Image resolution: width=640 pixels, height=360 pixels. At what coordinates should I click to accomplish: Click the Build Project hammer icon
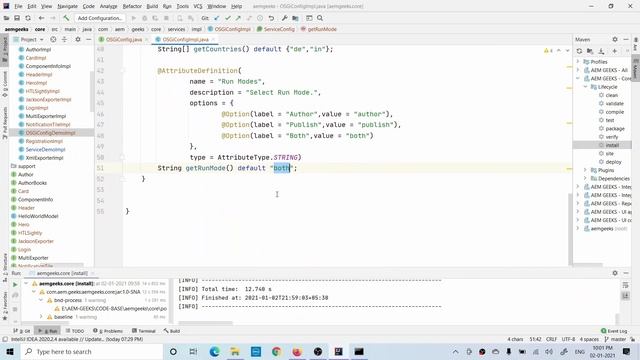coord(66,18)
